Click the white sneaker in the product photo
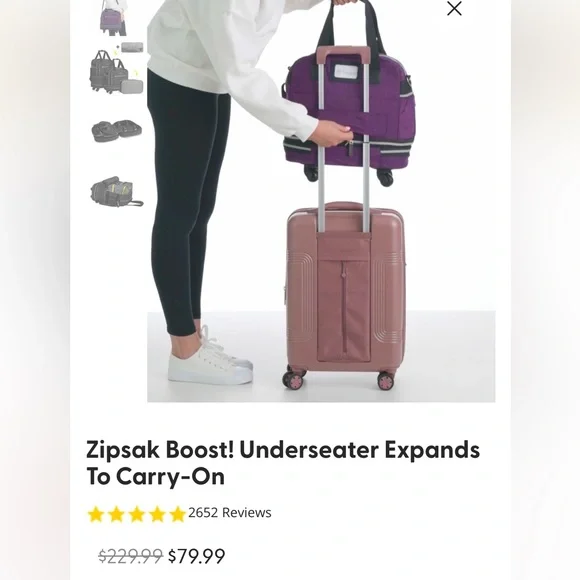 [210, 357]
